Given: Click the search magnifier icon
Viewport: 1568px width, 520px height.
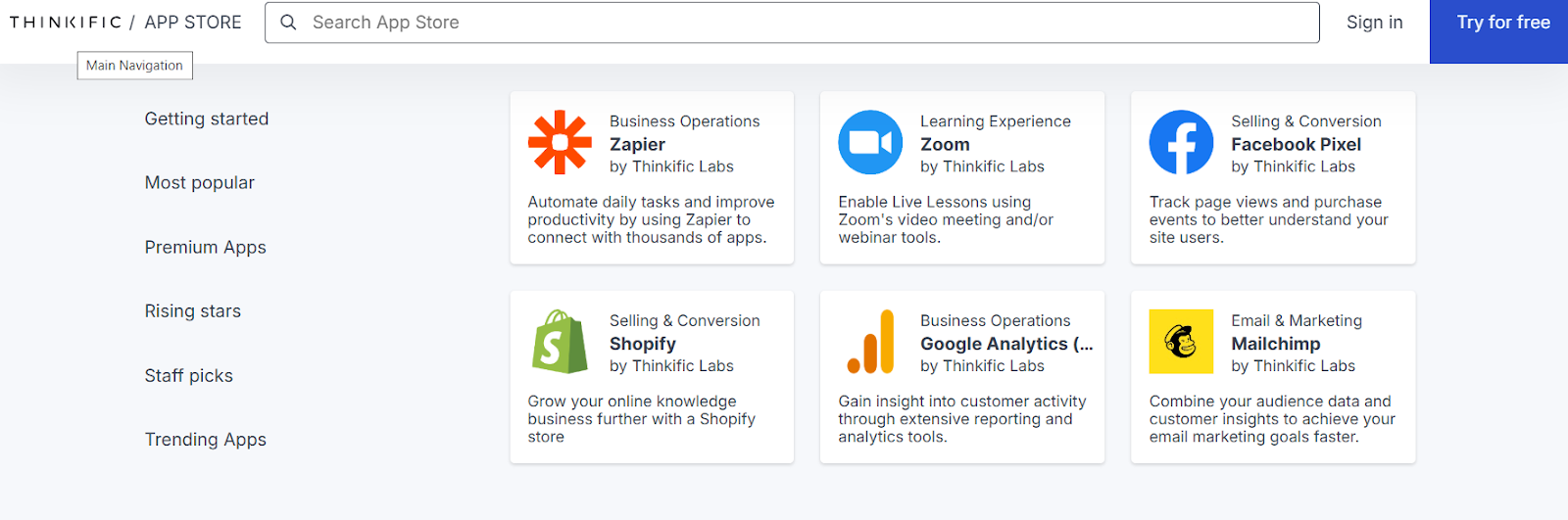Looking at the screenshot, I should point(288,23).
